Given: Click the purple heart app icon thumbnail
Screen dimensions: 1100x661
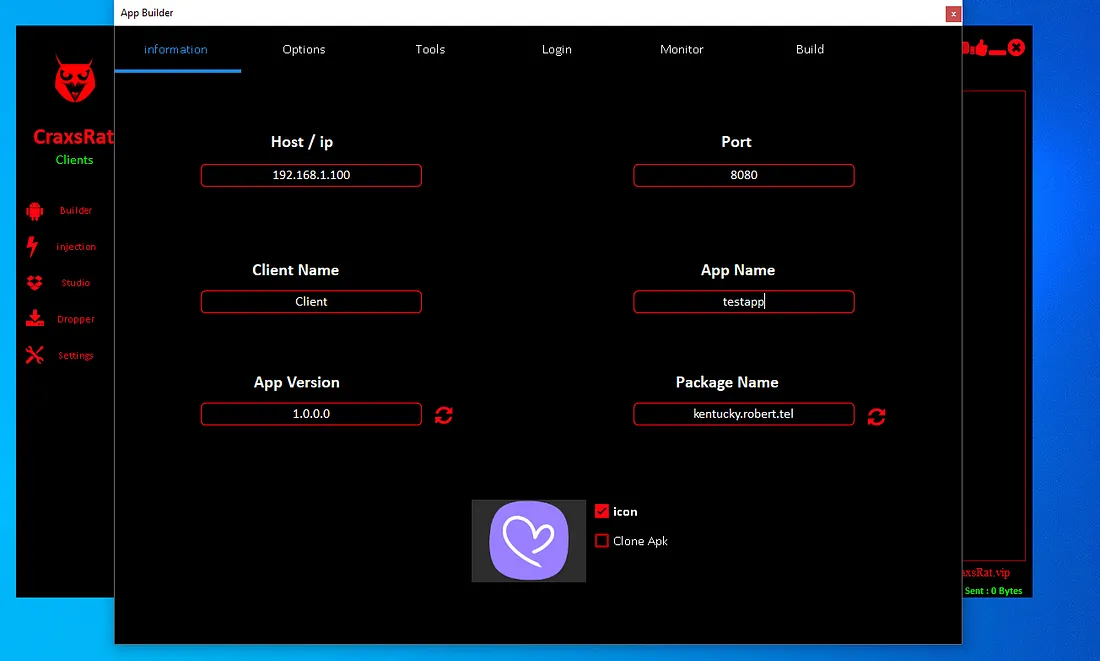Looking at the screenshot, I should (x=529, y=541).
